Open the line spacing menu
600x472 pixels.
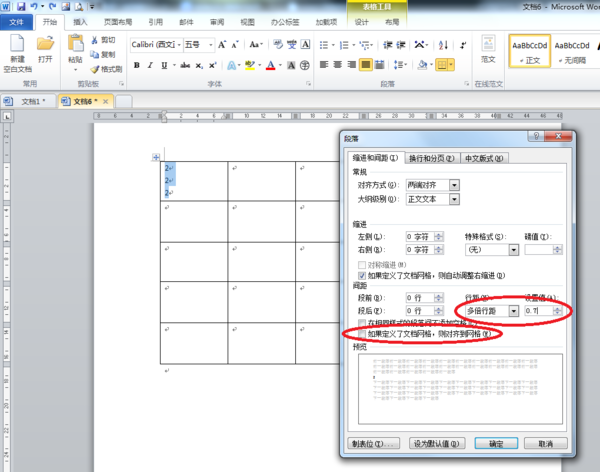coord(400,65)
